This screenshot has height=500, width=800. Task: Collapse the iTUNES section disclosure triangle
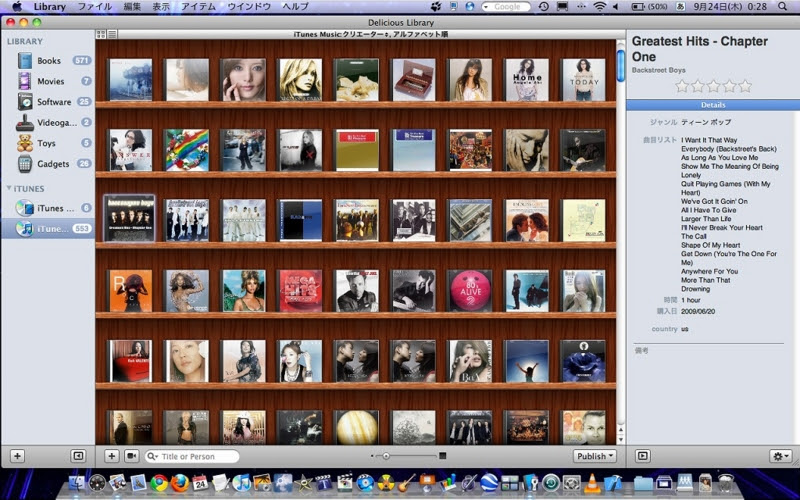click(9, 188)
